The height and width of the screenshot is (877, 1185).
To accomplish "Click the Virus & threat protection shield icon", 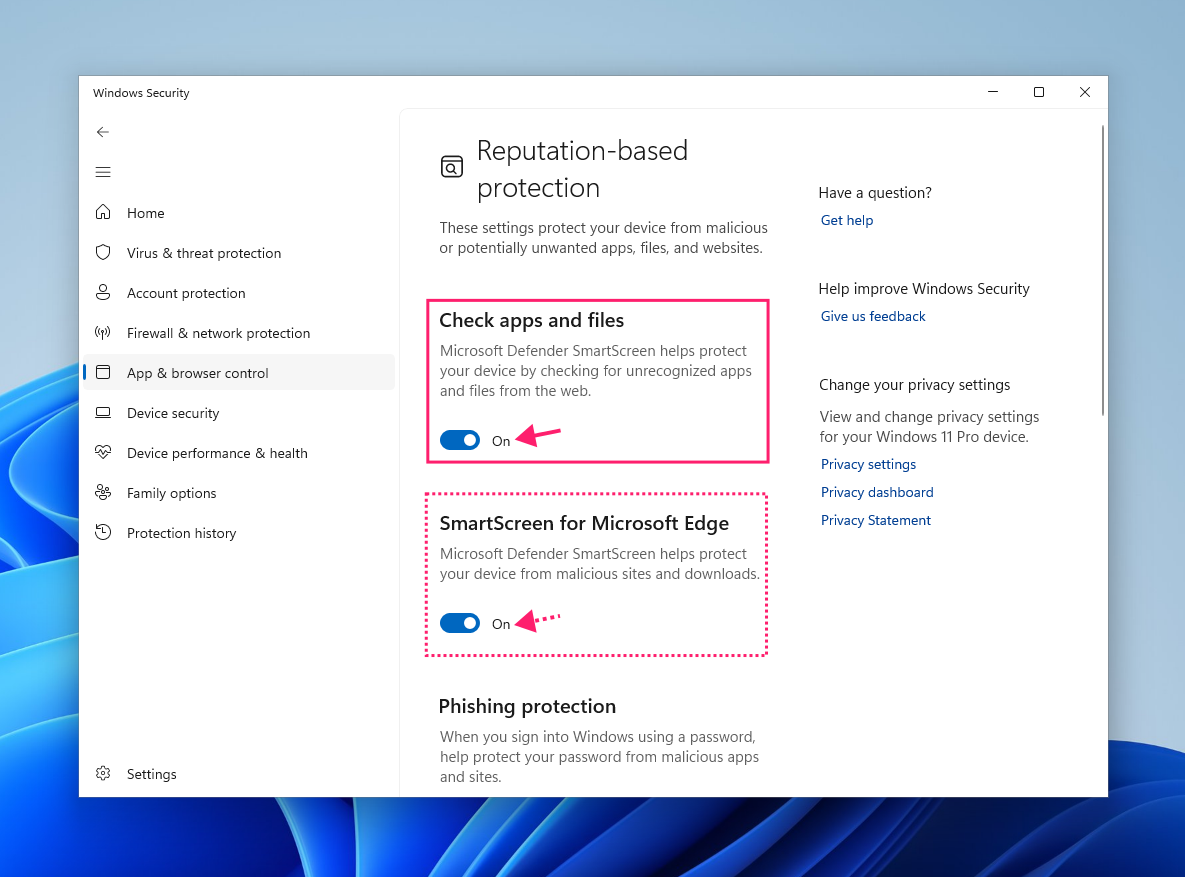I will pos(103,253).
